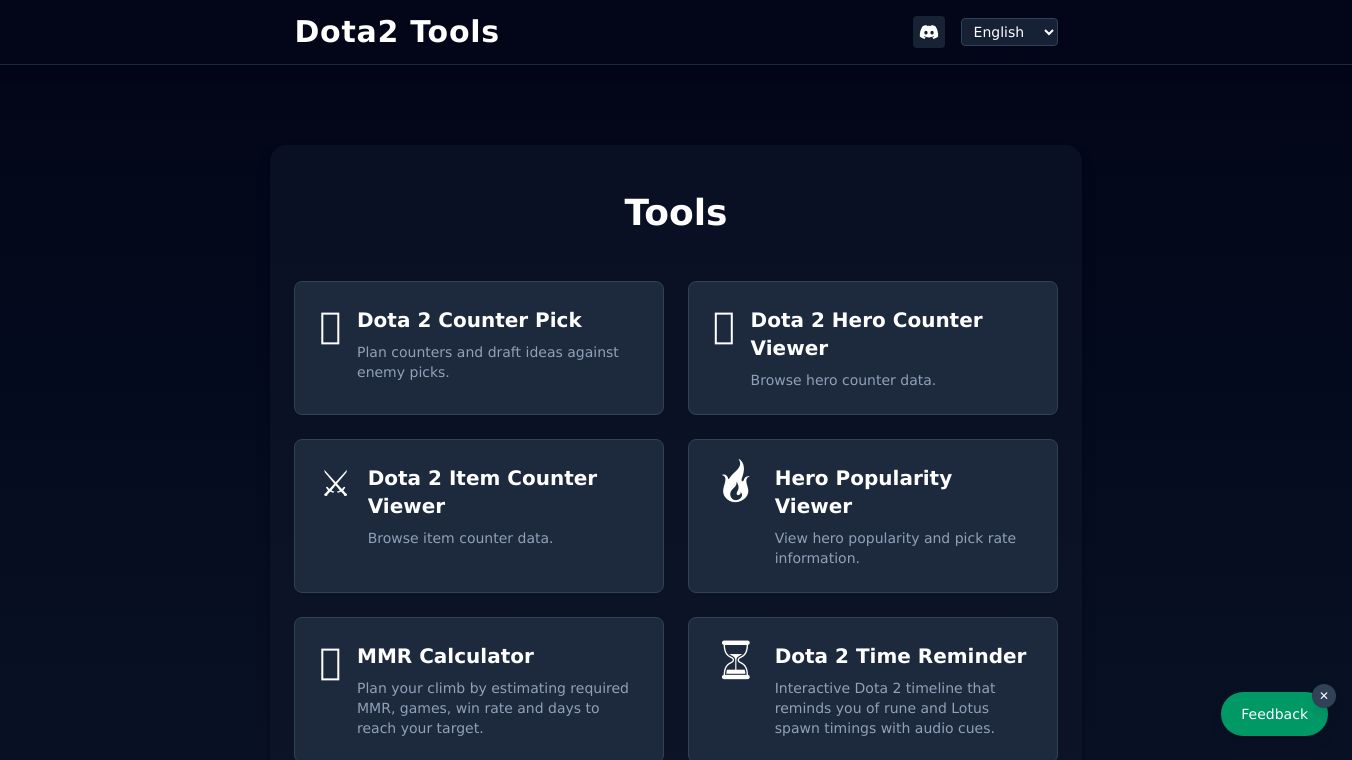Click the Counter Pick card mobile icon
The width and height of the screenshot is (1352, 760).
(330, 328)
